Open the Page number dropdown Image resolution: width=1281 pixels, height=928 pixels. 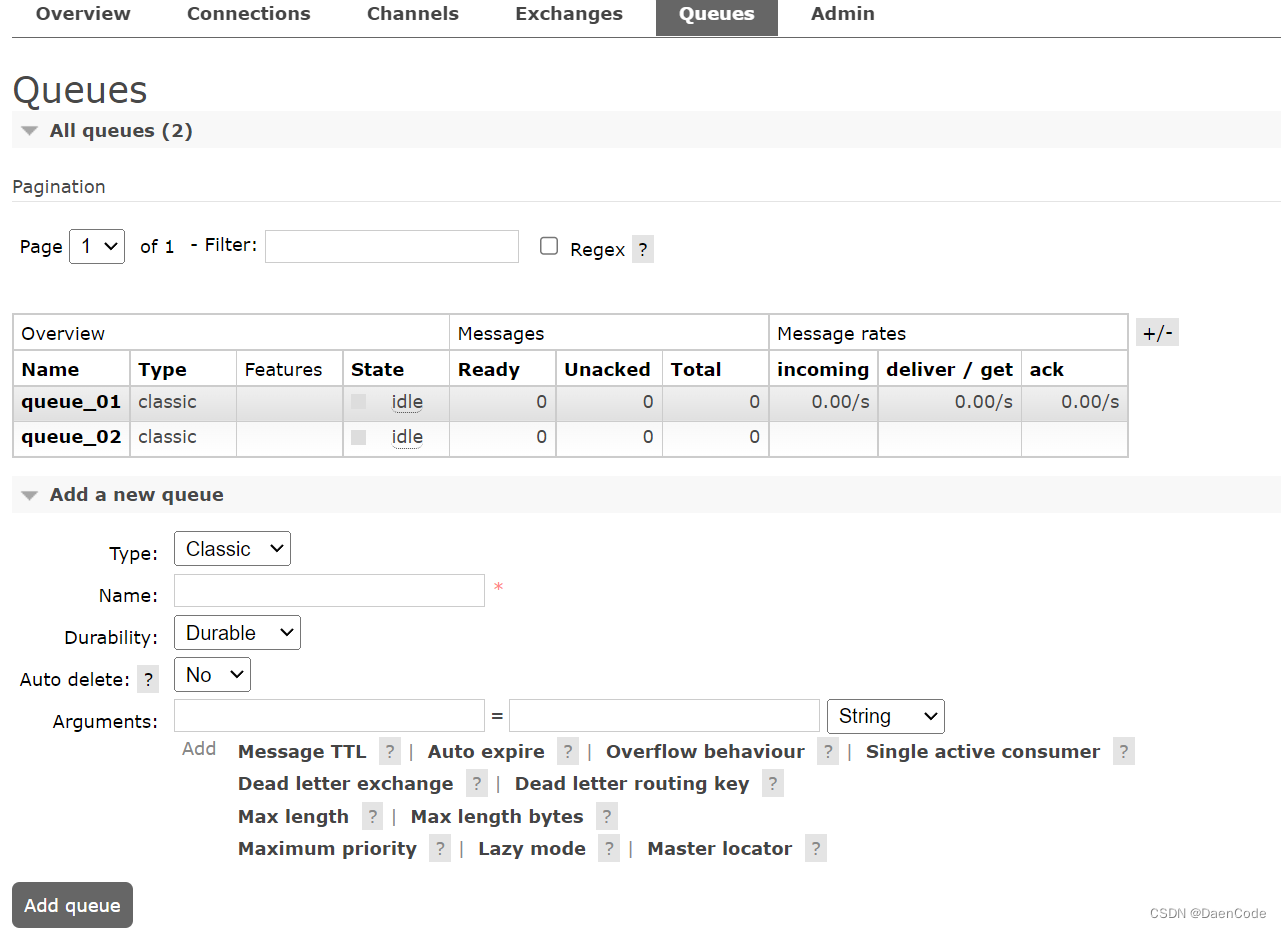click(96, 246)
